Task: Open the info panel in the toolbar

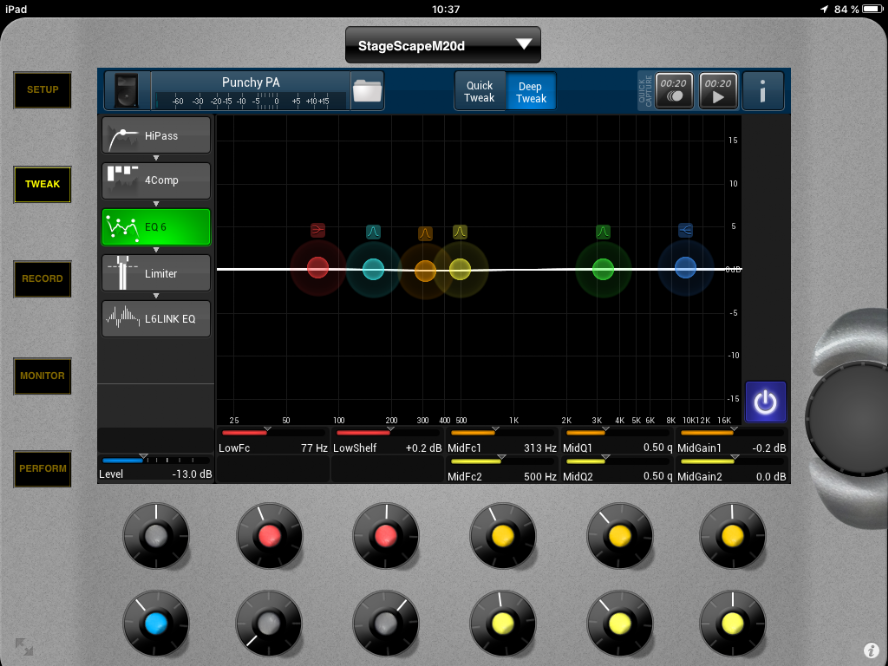Action: point(763,91)
